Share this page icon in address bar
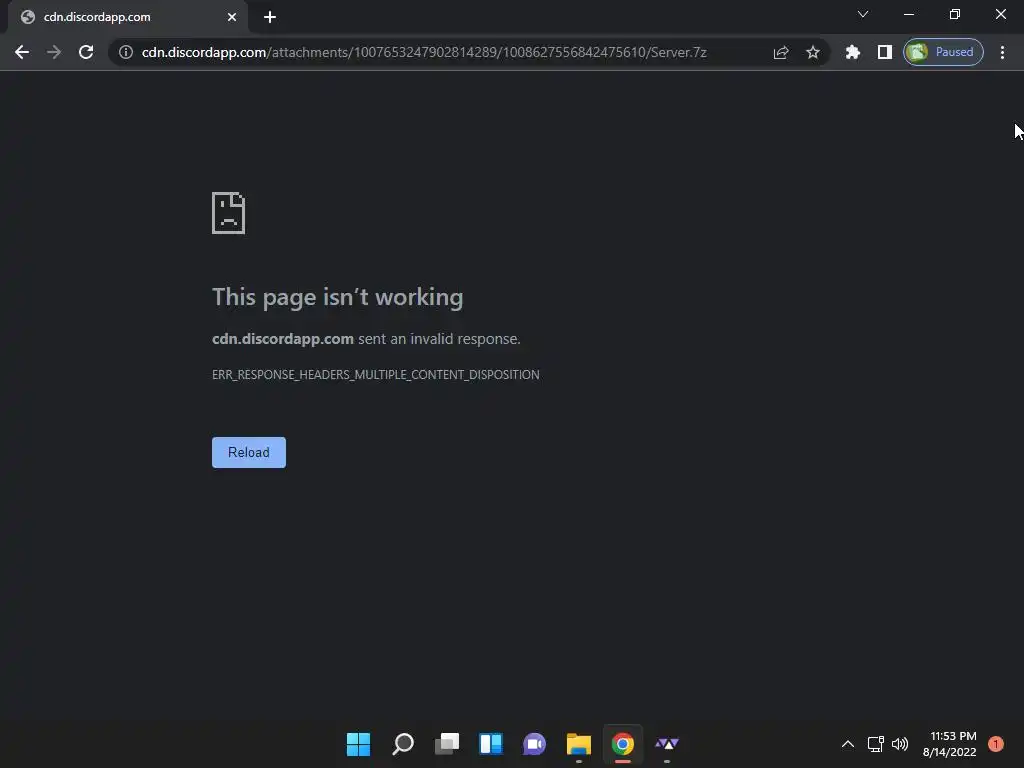The width and height of the screenshot is (1024, 768). tap(781, 52)
